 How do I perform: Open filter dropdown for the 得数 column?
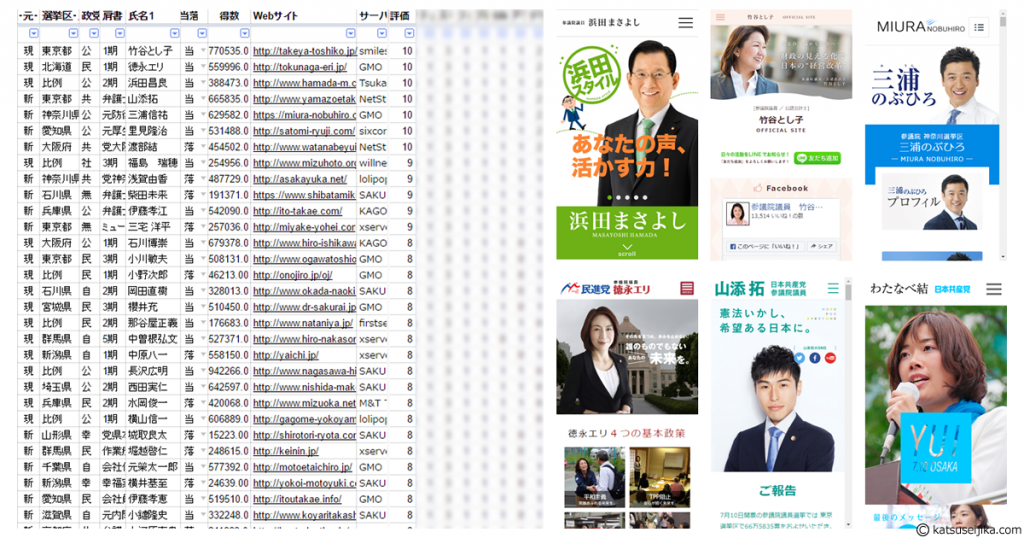(x=244, y=33)
